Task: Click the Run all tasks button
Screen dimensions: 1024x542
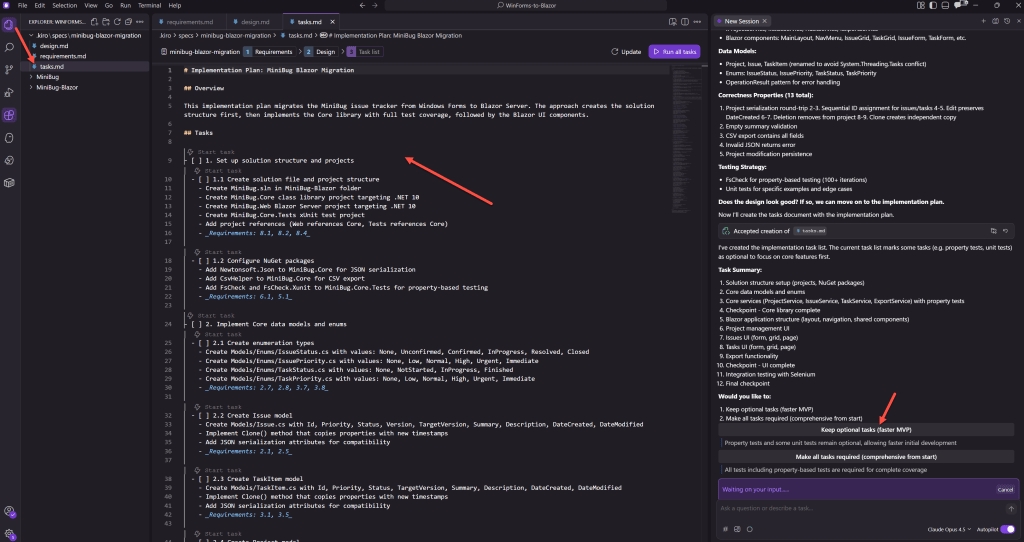Action: pos(673,51)
